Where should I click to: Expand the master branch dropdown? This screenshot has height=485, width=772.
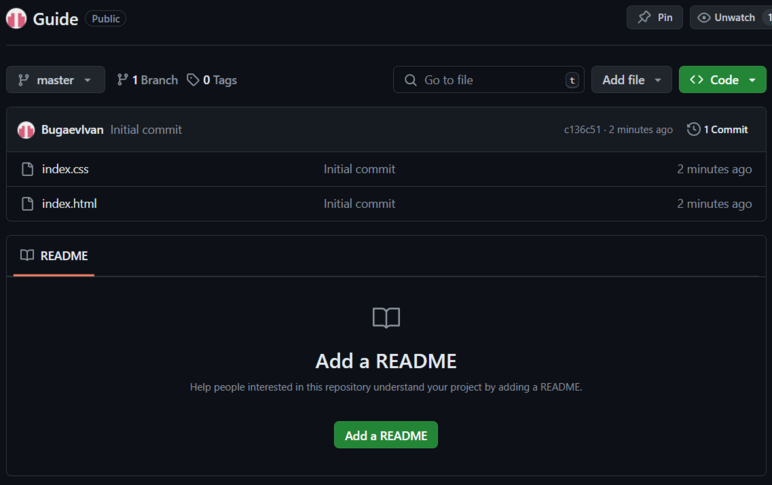[55, 80]
